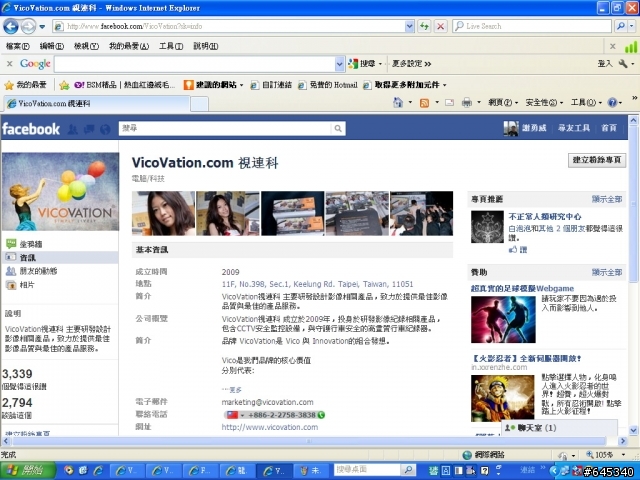Click the Add to favorites bar icon
Screen dimensions: 640x480
tap(64, 85)
